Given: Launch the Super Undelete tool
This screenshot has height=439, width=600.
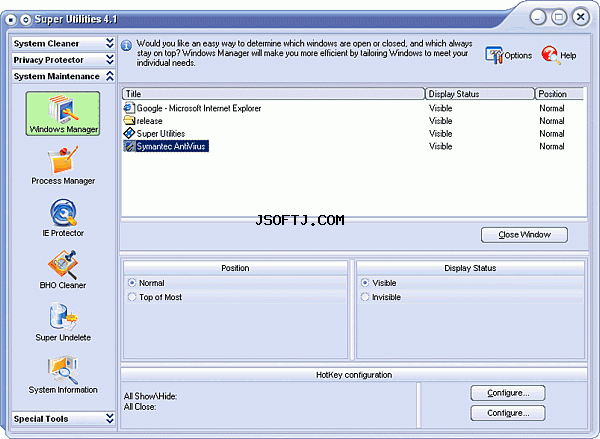Looking at the screenshot, I should (63, 322).
